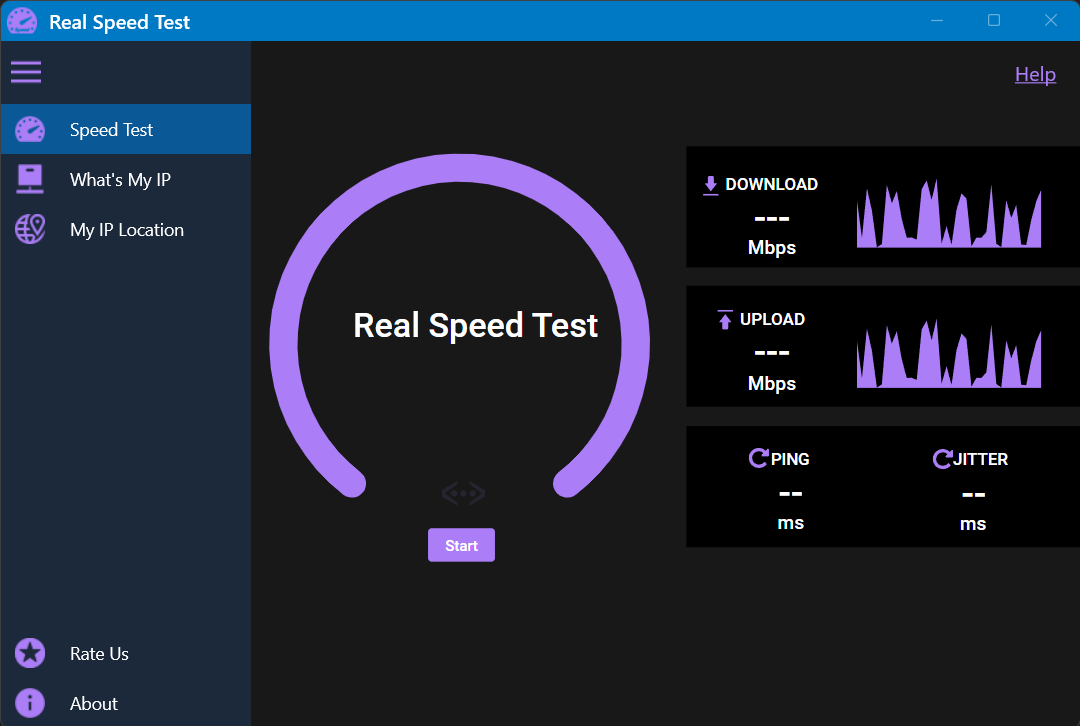Click the What's My IP monitor icon
This screenshot has height=726, width=1080.
pos(30,179)
